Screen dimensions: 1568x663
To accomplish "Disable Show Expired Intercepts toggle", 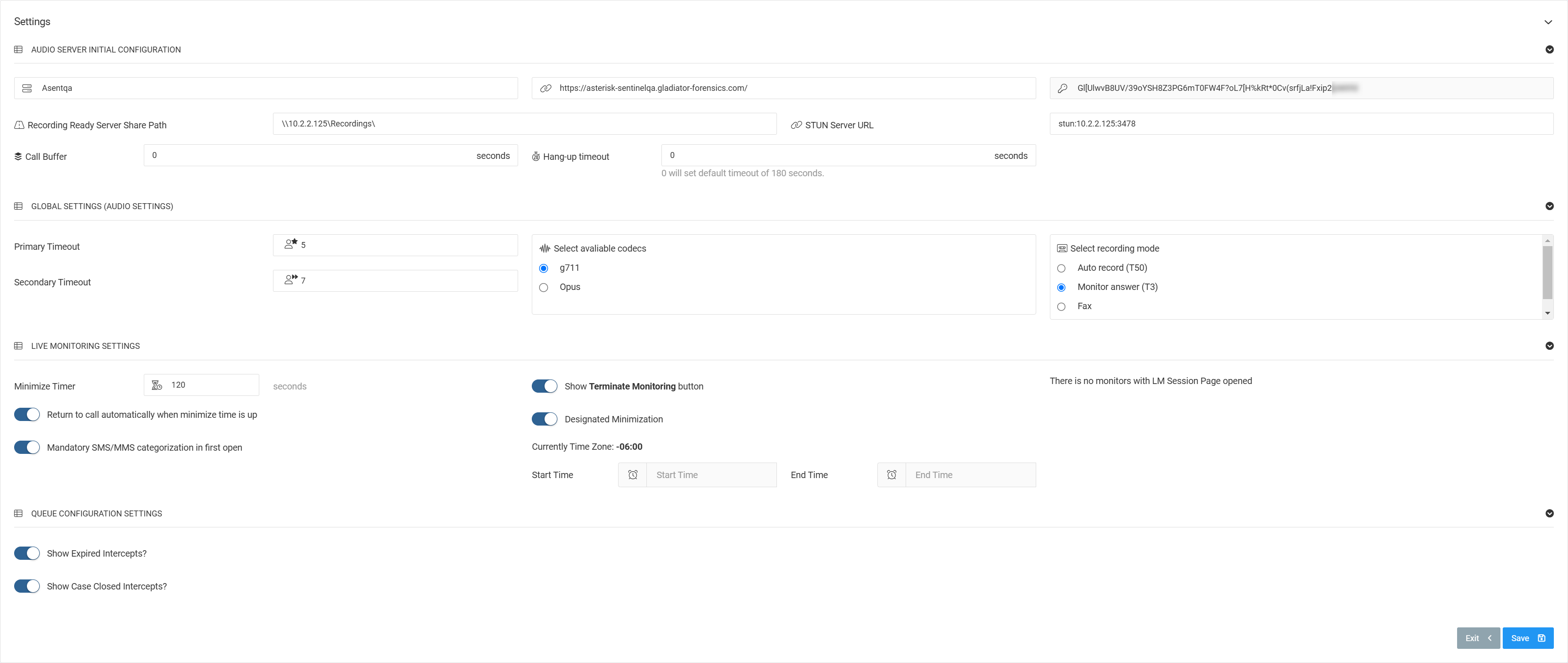I will (x=26, y=553).
